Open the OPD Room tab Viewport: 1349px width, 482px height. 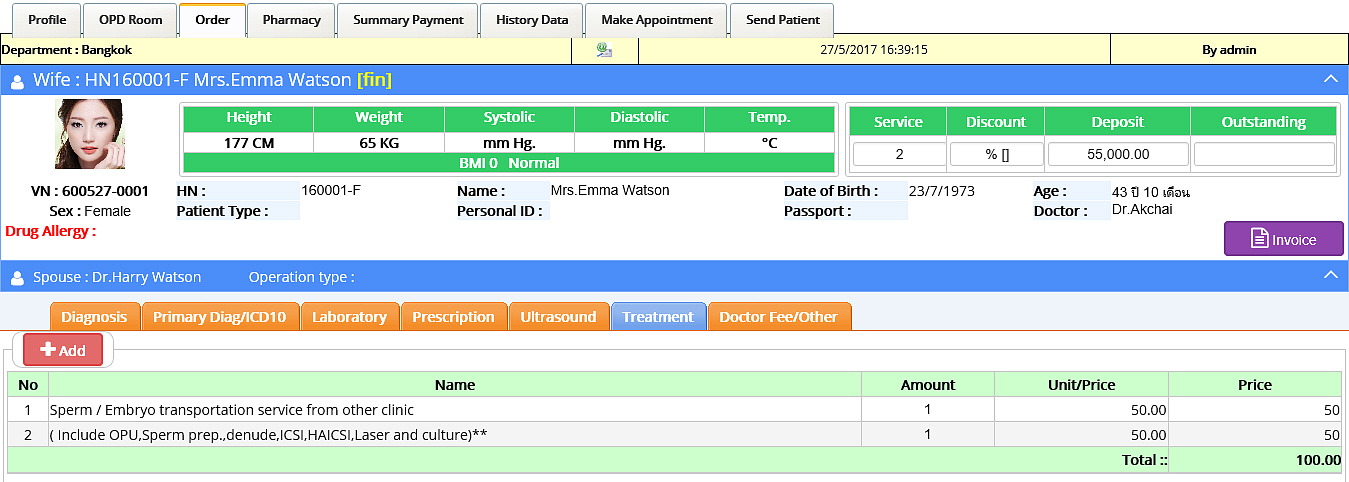(130, 20)
